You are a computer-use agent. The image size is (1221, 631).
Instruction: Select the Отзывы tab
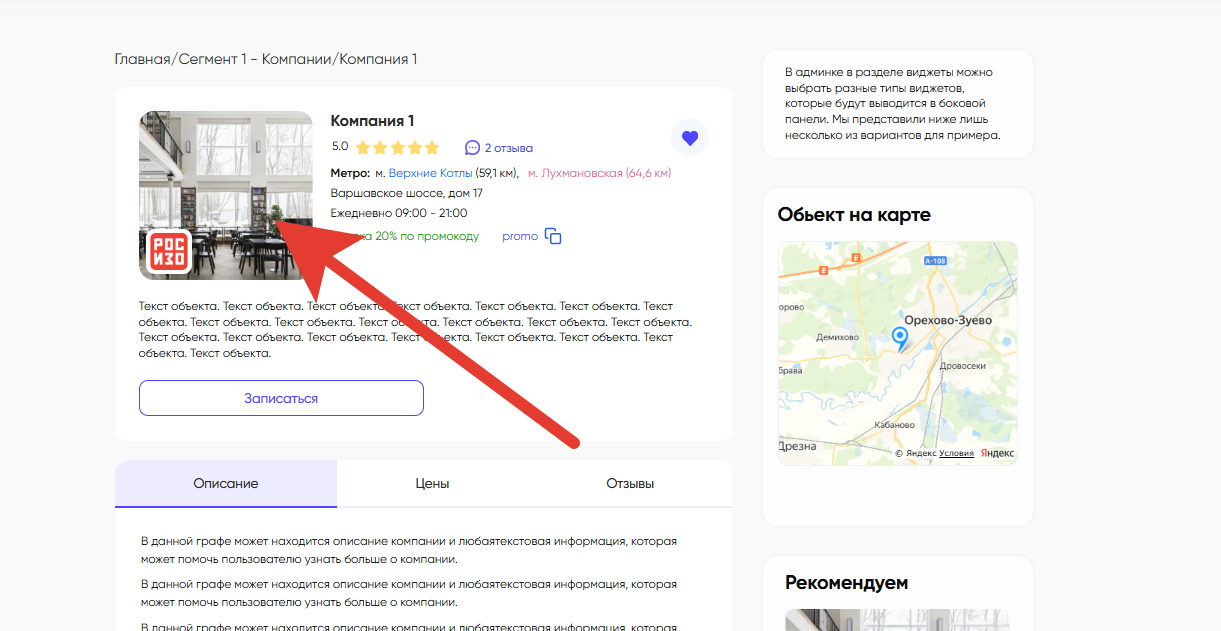pos(630,484)
